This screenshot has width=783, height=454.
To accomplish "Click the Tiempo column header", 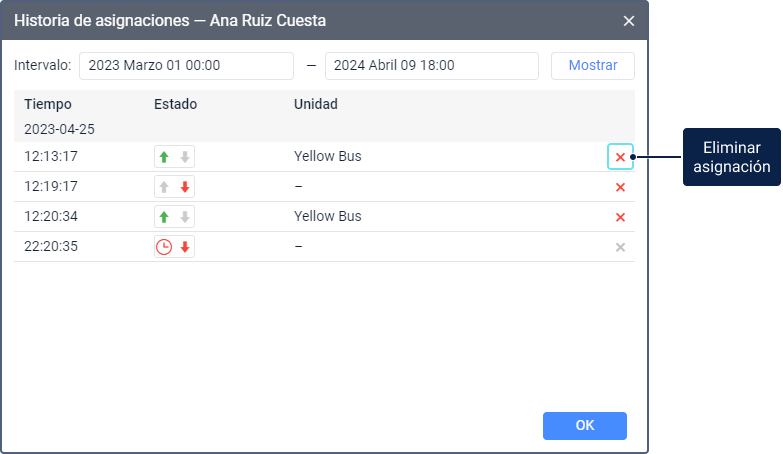I will [48, 104].
